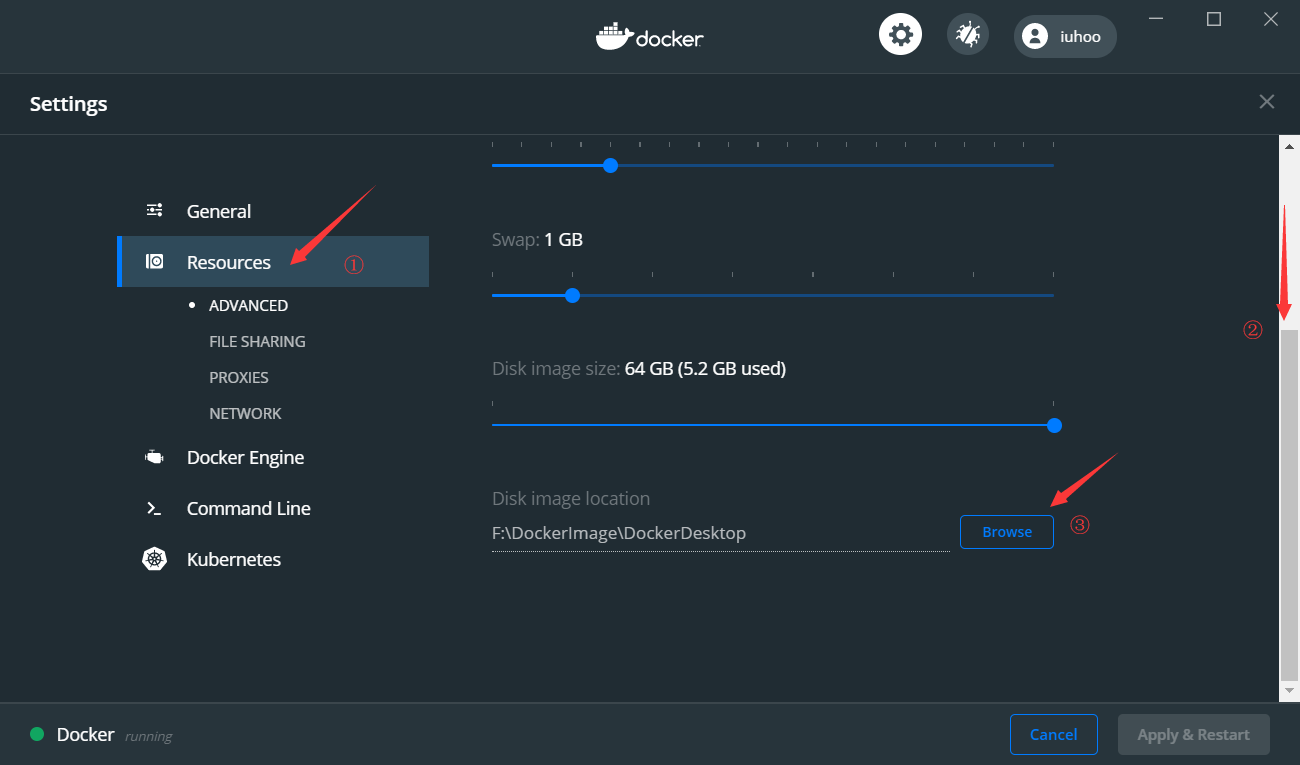Select the General settings icon

[155, 210]
